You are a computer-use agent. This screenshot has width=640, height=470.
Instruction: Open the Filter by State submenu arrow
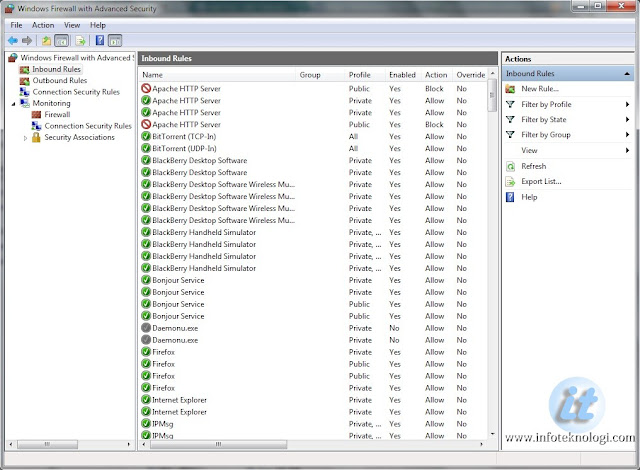[x=627, y=120]
